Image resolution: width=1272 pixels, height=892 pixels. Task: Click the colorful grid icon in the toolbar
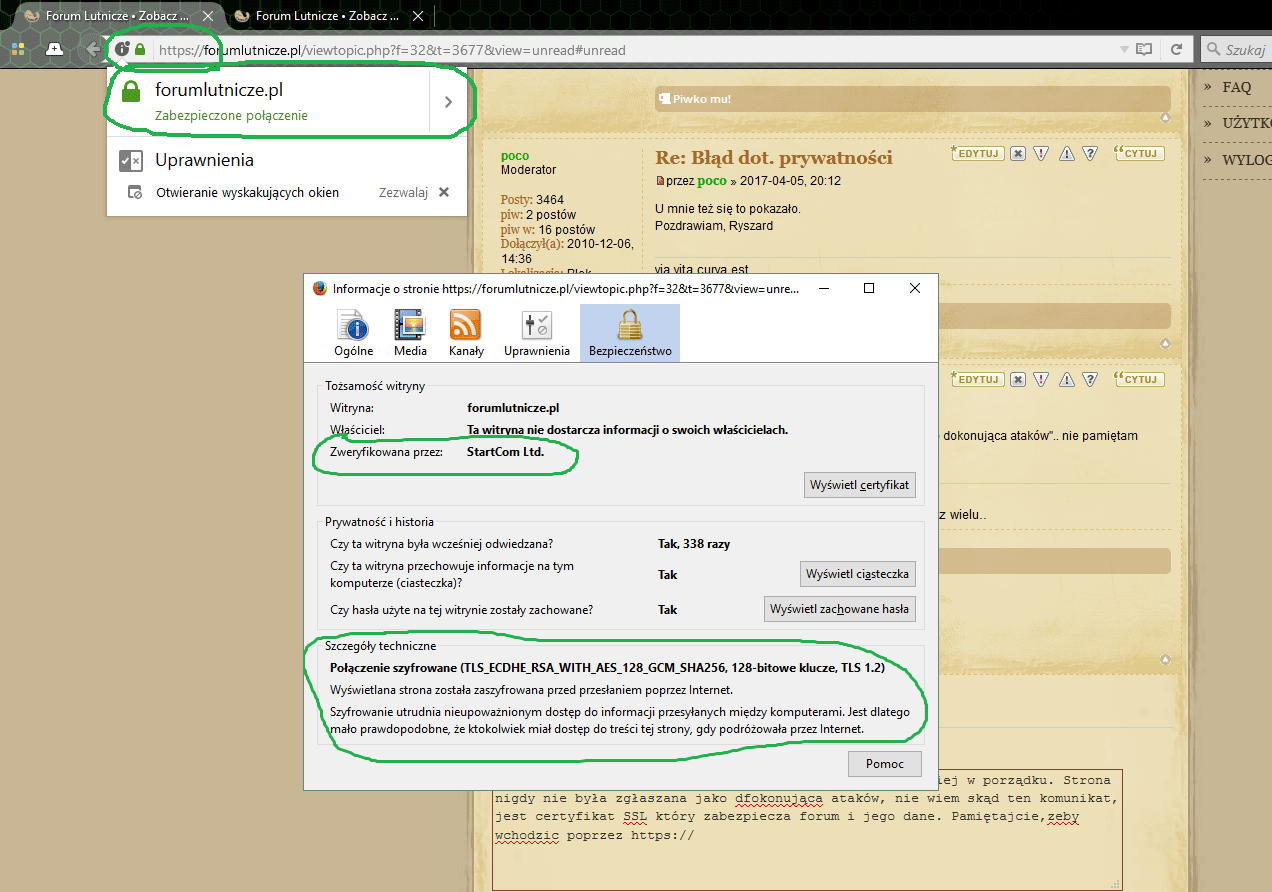pos(18,49)
